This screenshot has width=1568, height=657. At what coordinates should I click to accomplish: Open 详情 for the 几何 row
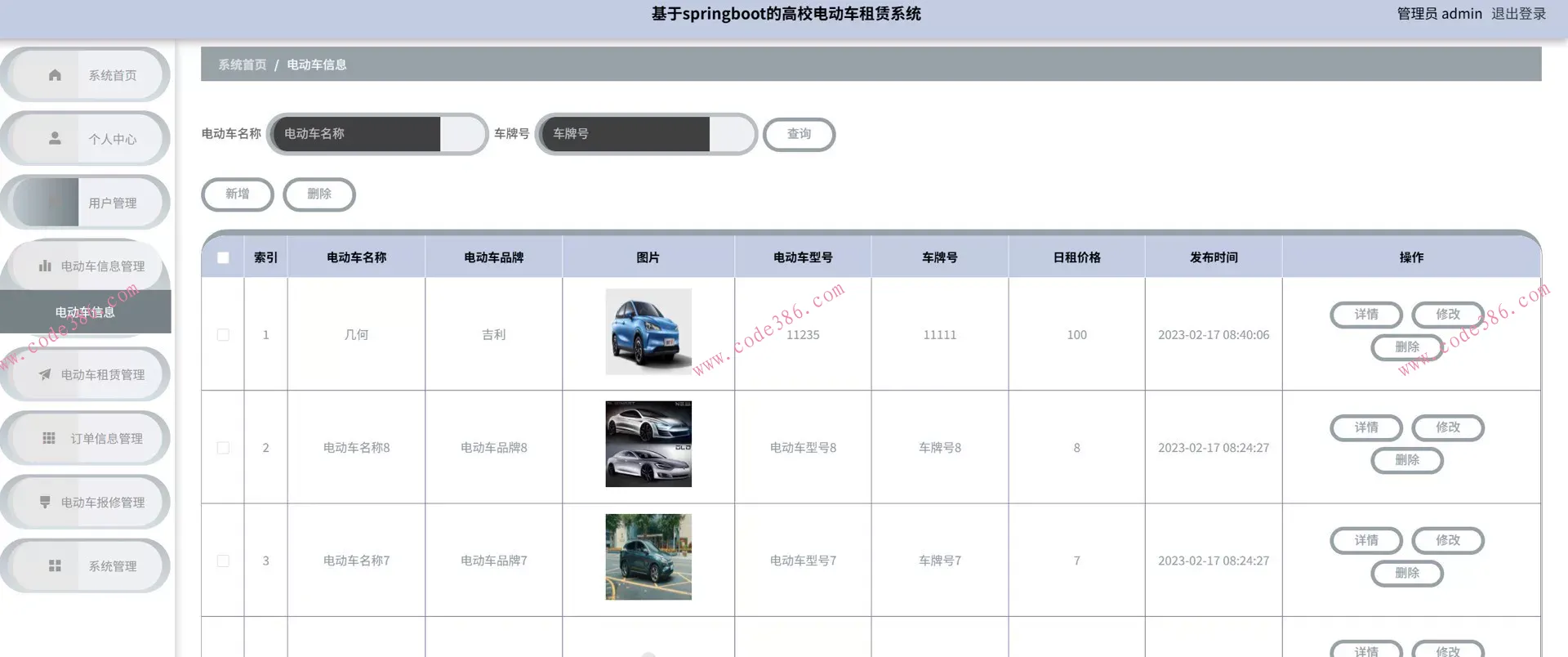tap(1366, 314)
